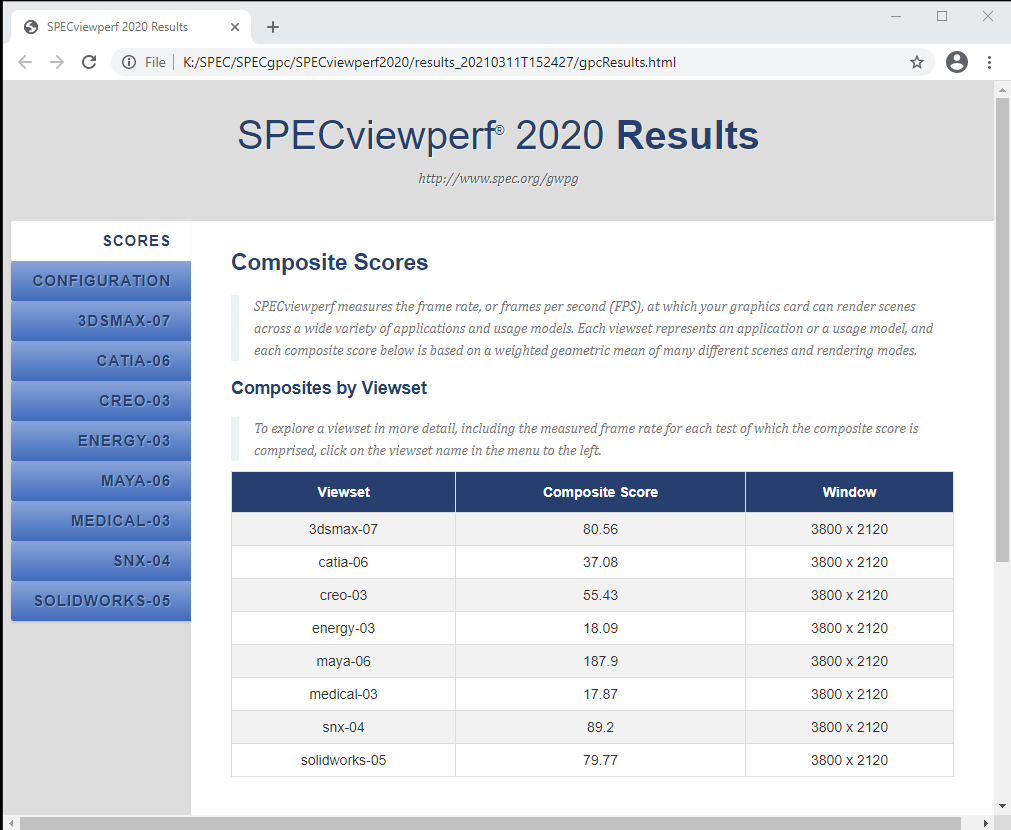Click the 187.9 composite score

pyautogui.click(x=600, y=661)
